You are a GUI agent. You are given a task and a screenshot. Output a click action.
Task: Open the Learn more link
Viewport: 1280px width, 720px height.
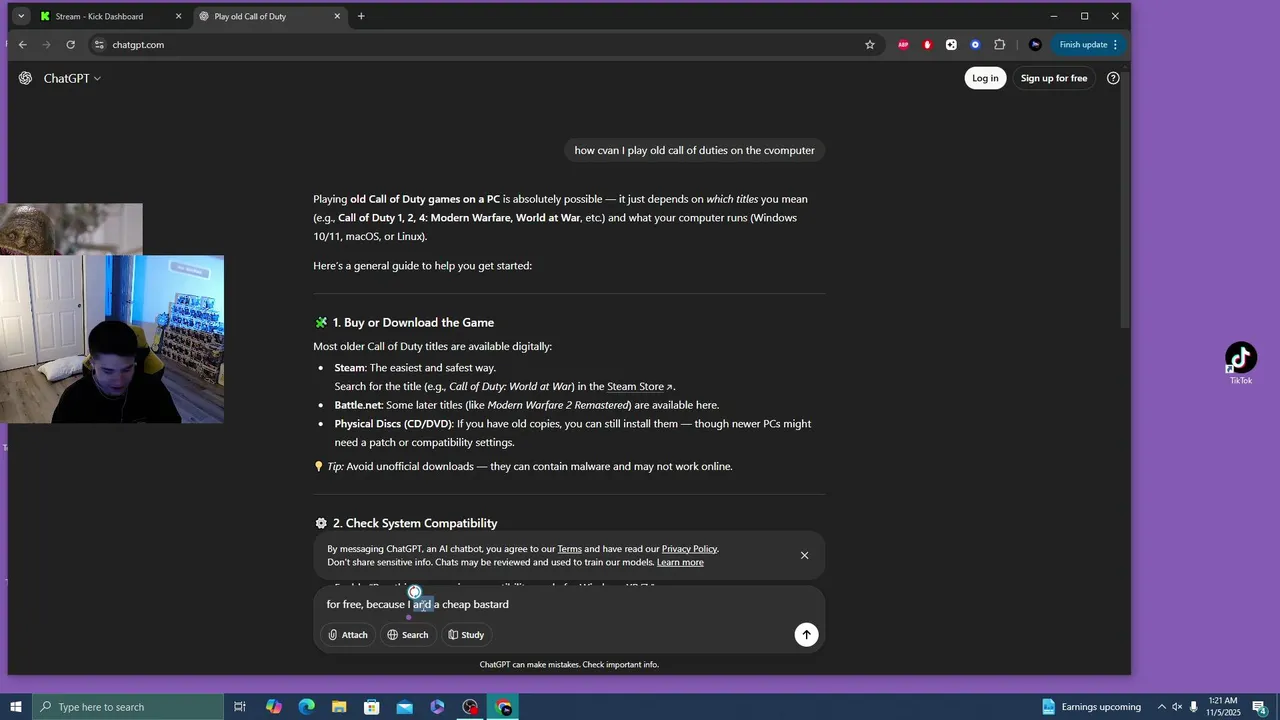click(680, 562)
